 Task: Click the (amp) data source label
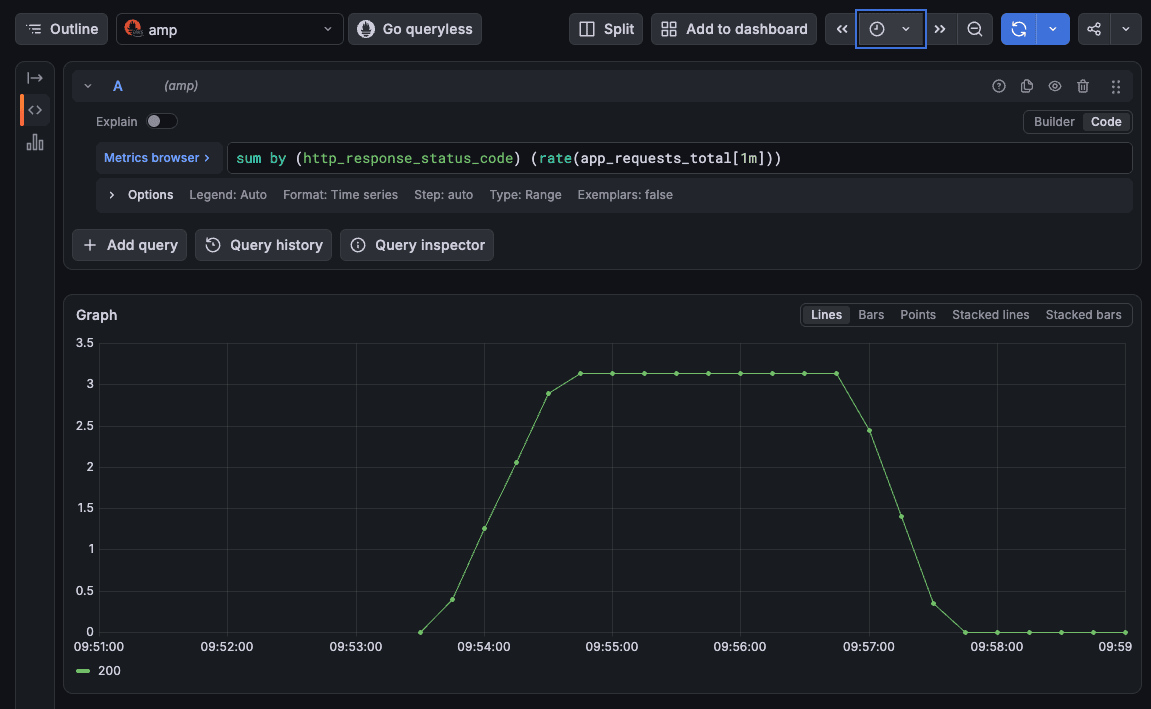(181, 86)
